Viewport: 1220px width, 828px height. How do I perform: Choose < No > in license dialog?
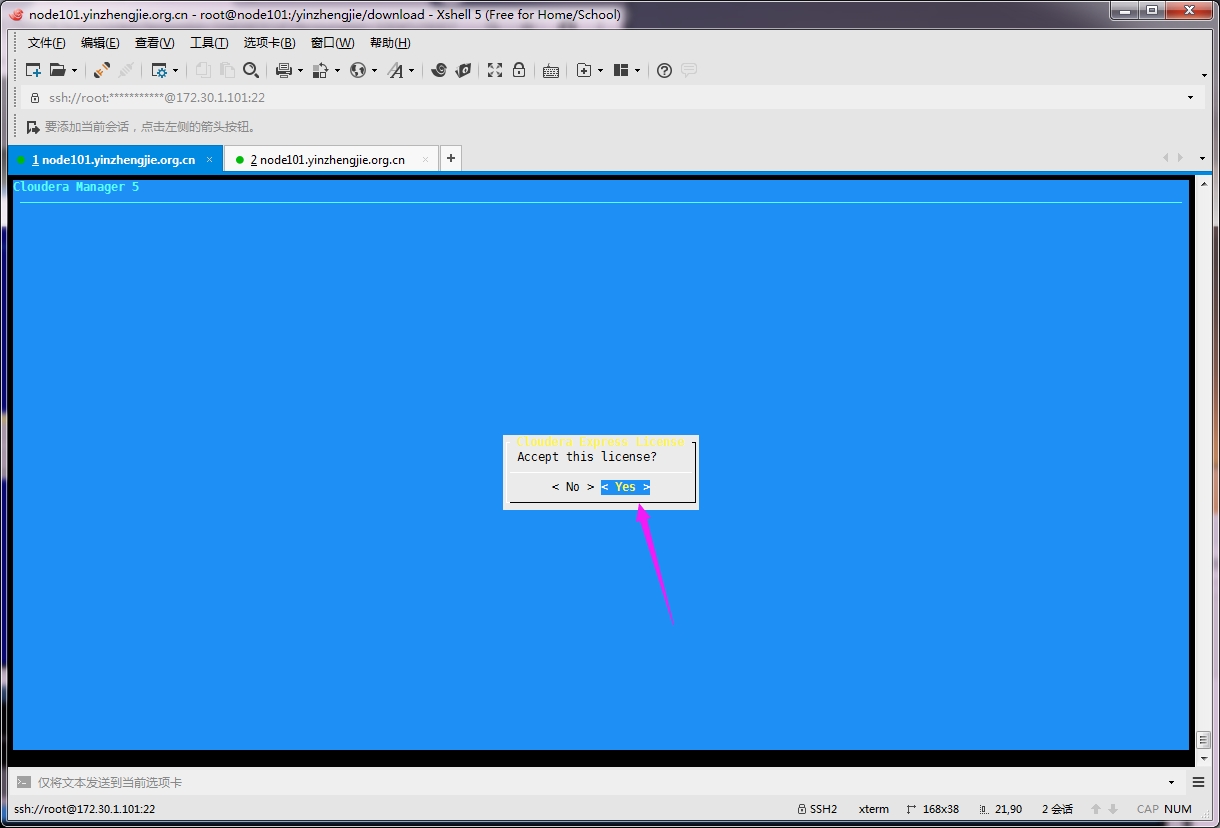[572, 487]
